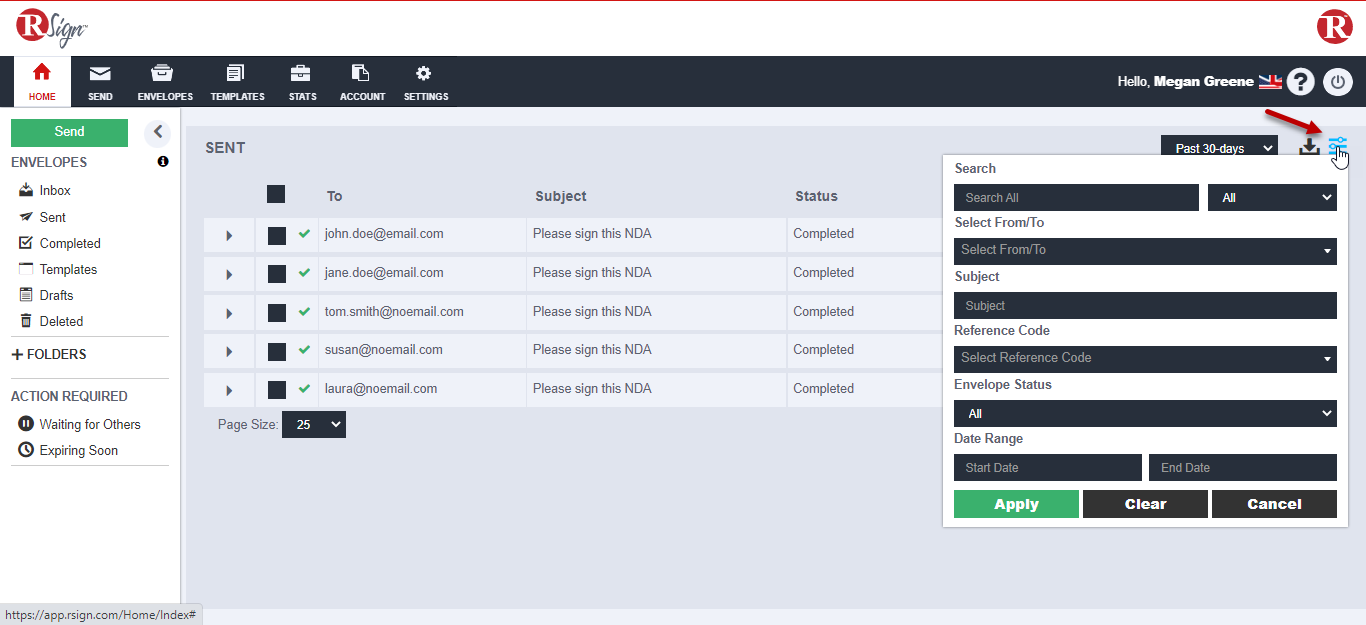
Task: Open Waiting for Others in sidebar
Action: coord(89,424)
